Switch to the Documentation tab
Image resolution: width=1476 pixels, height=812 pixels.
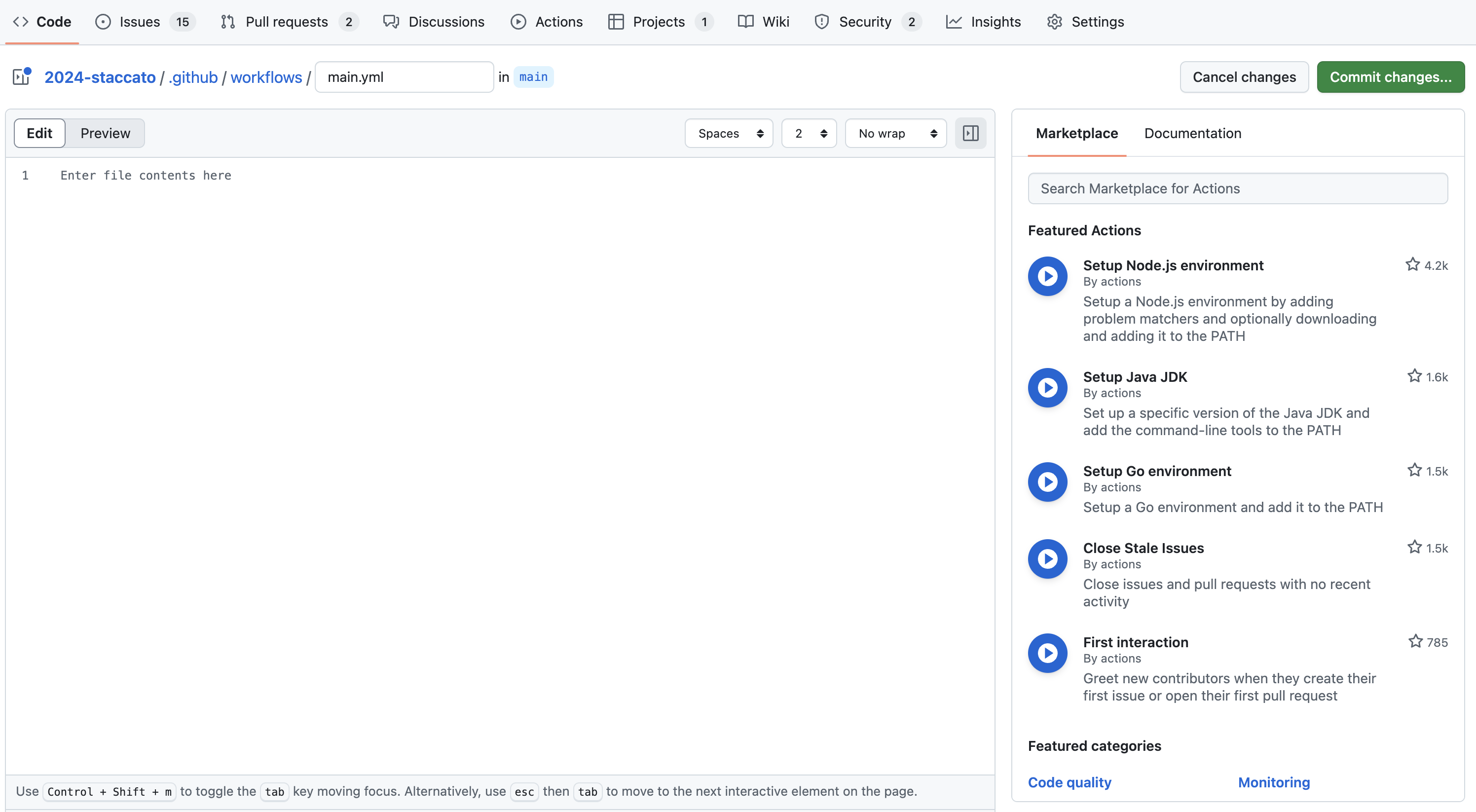[1192, 134]
